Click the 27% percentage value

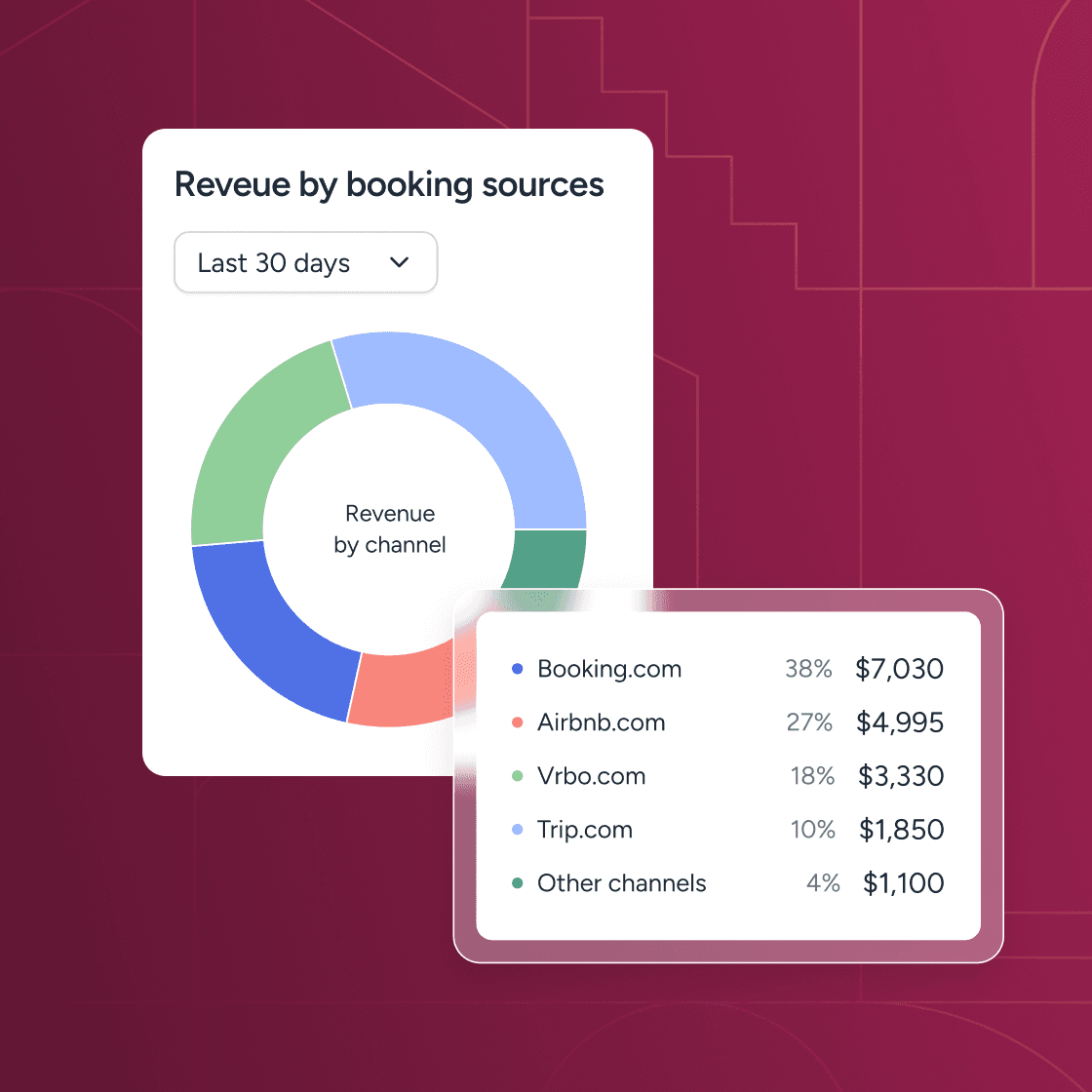coord(809,722)
